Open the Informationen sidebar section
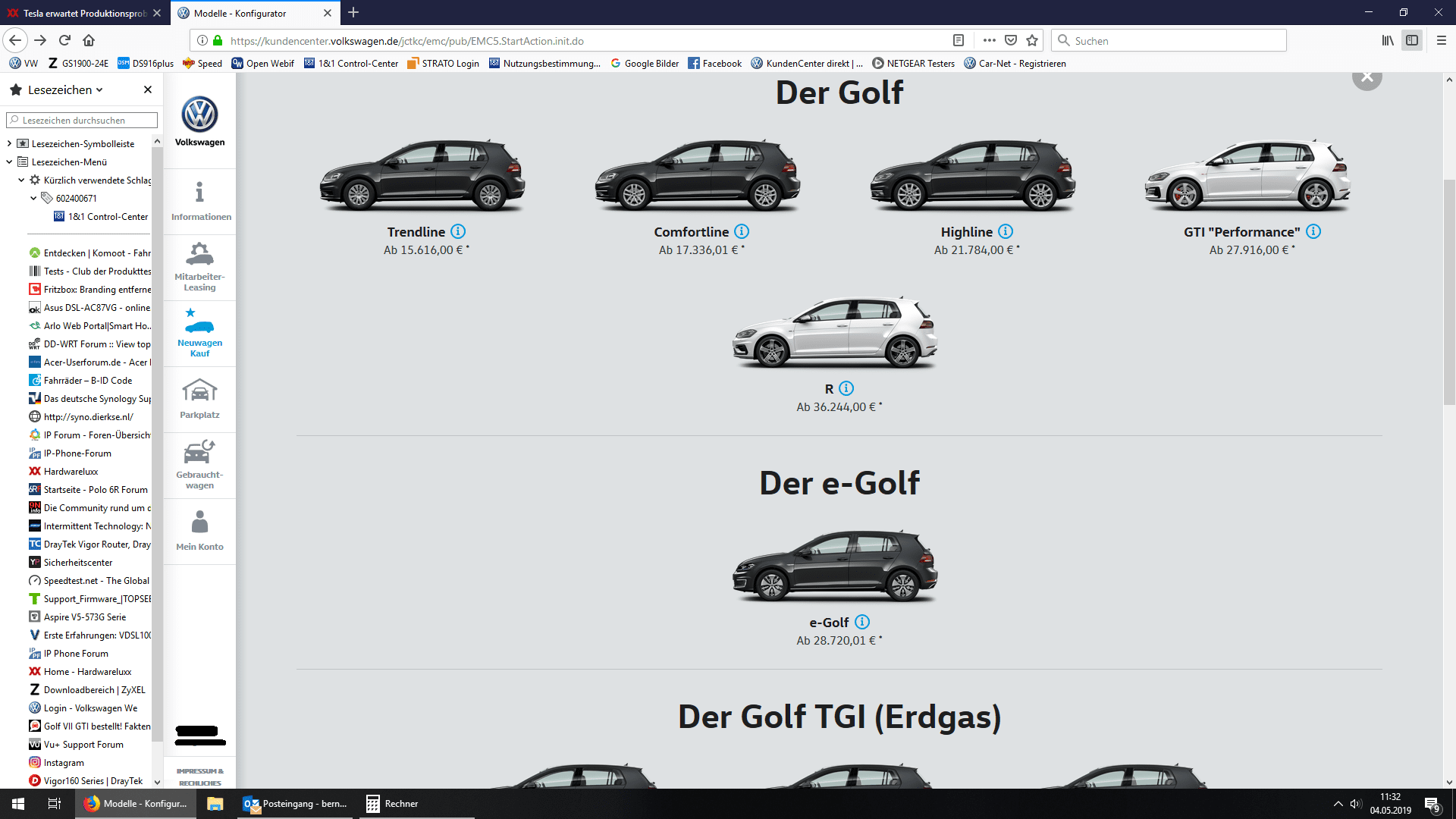1456x819 pixels. pyautogui.click(x=200, y=201)
